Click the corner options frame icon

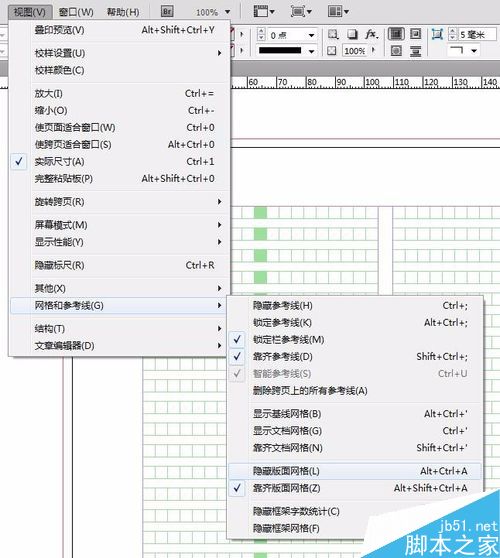pos(437,34)
